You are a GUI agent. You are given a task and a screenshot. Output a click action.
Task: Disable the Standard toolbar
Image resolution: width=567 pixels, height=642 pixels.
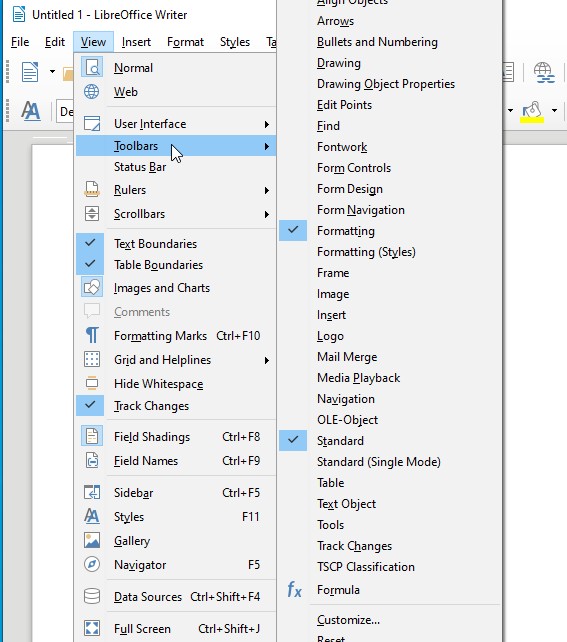(x=389, y=441)
